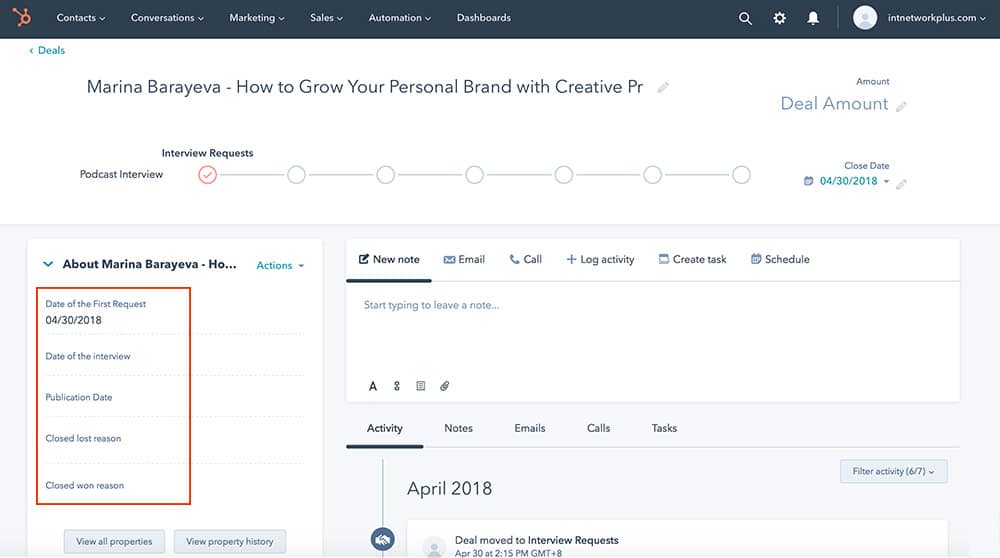Edit Date of the interview field
The height and width of the screenshot is (558, 1000).
click(x=174, y=356)
